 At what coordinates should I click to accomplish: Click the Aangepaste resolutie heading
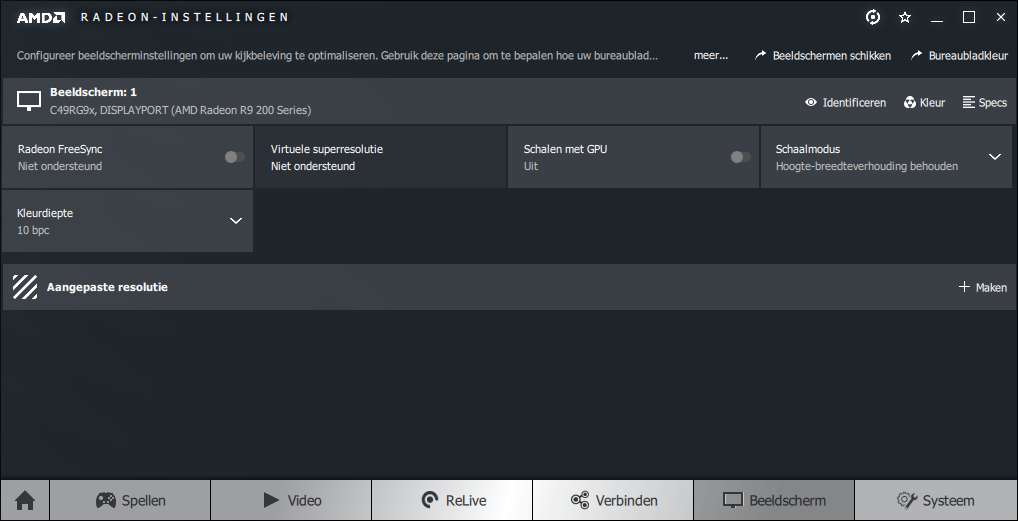point(107,286)
